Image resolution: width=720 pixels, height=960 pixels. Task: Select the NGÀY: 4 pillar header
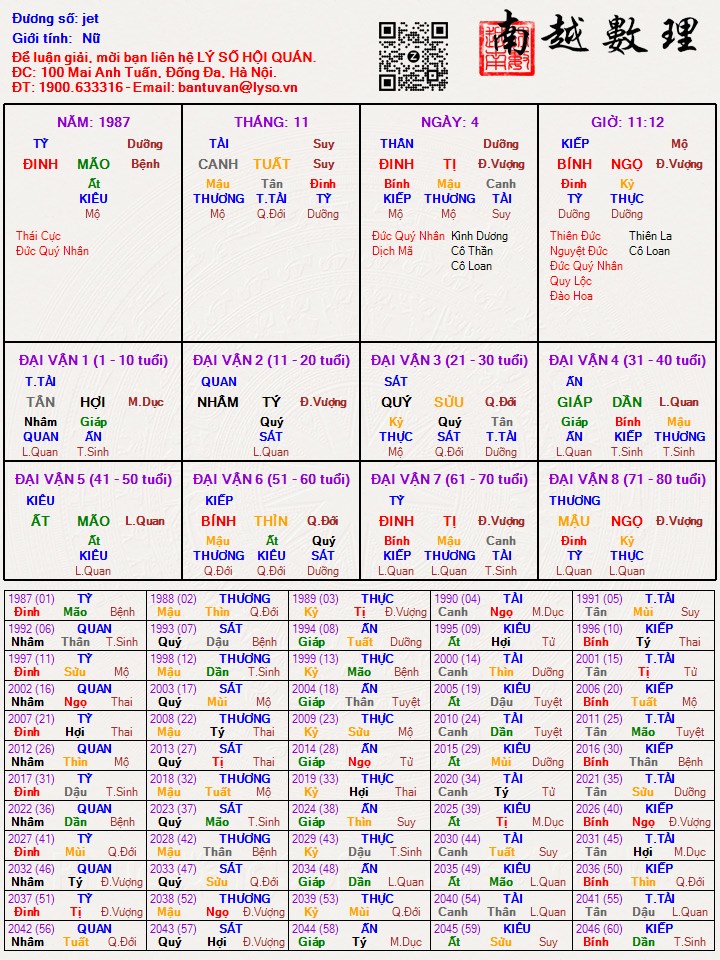(449, 122)
